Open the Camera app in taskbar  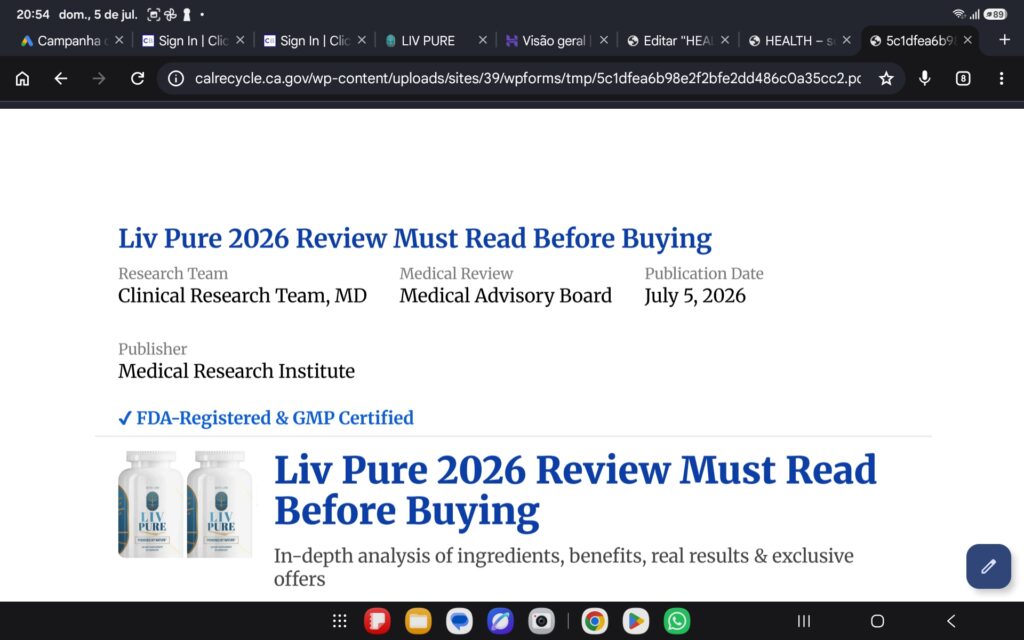541,621
